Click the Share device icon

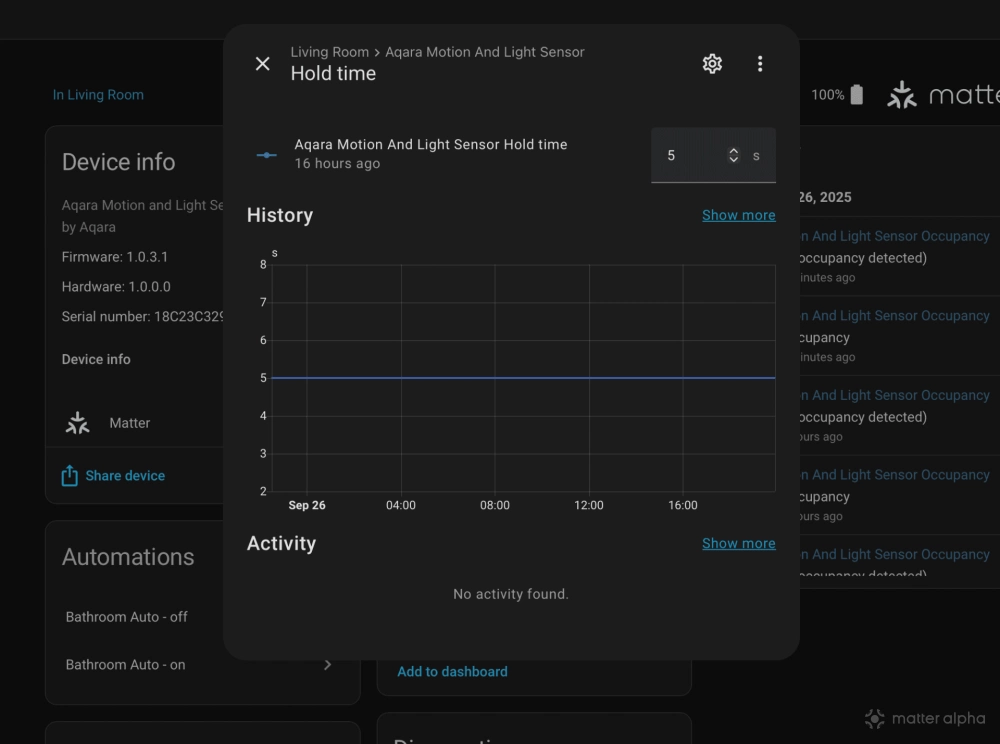coord(69,475)
